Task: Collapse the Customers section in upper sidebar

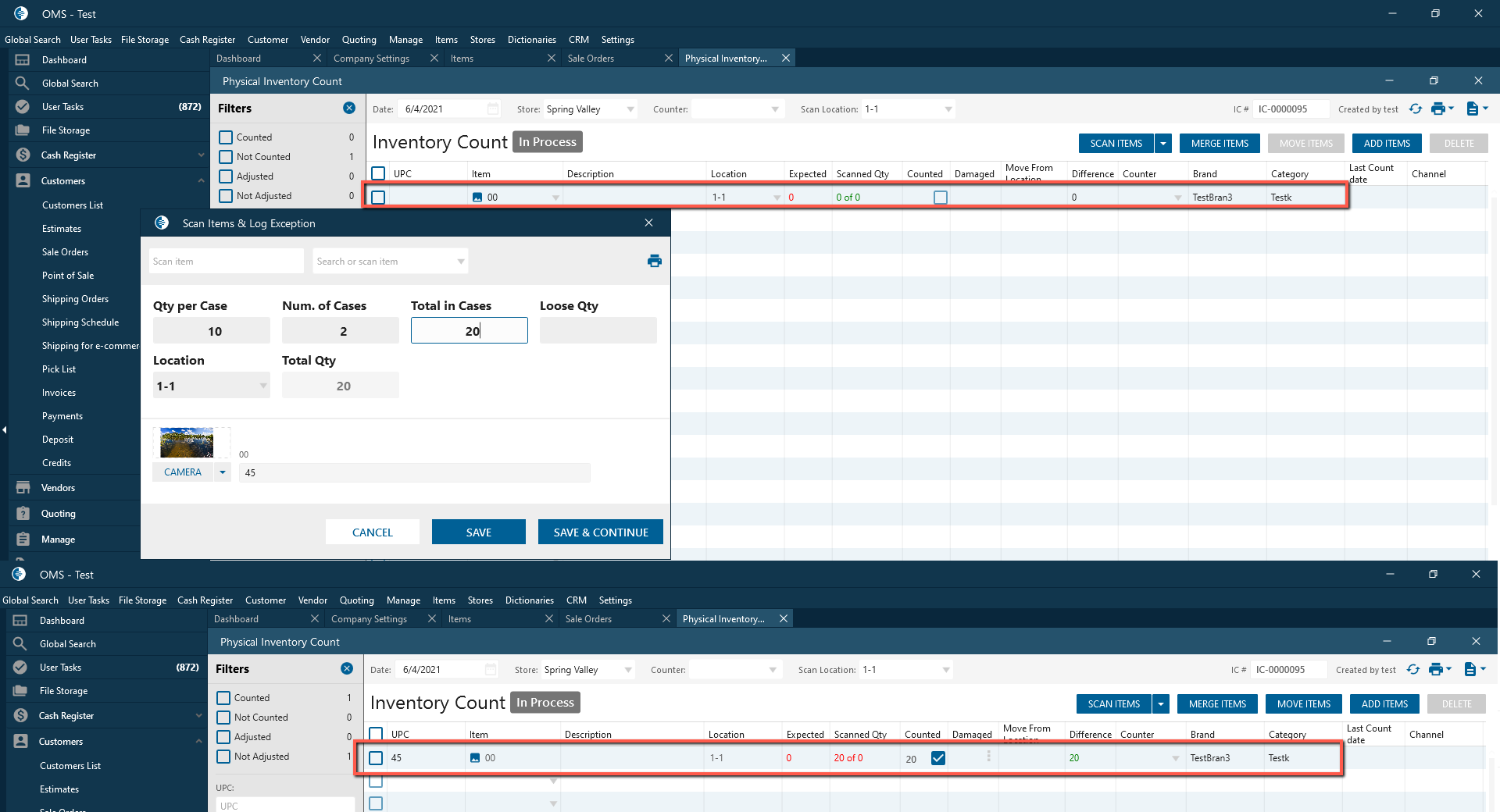Action: (x=201, y=180)
